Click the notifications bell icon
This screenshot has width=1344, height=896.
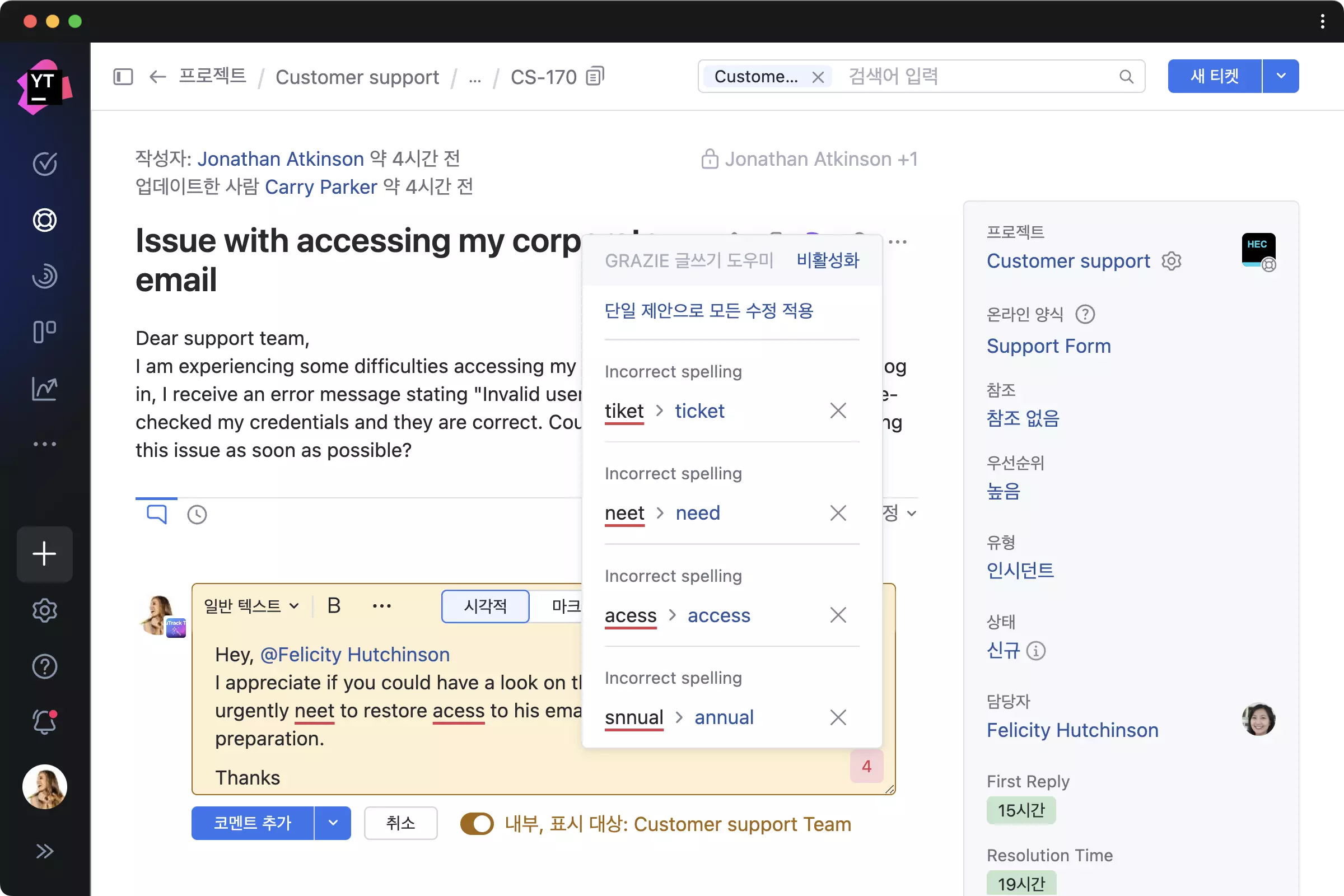45,723
